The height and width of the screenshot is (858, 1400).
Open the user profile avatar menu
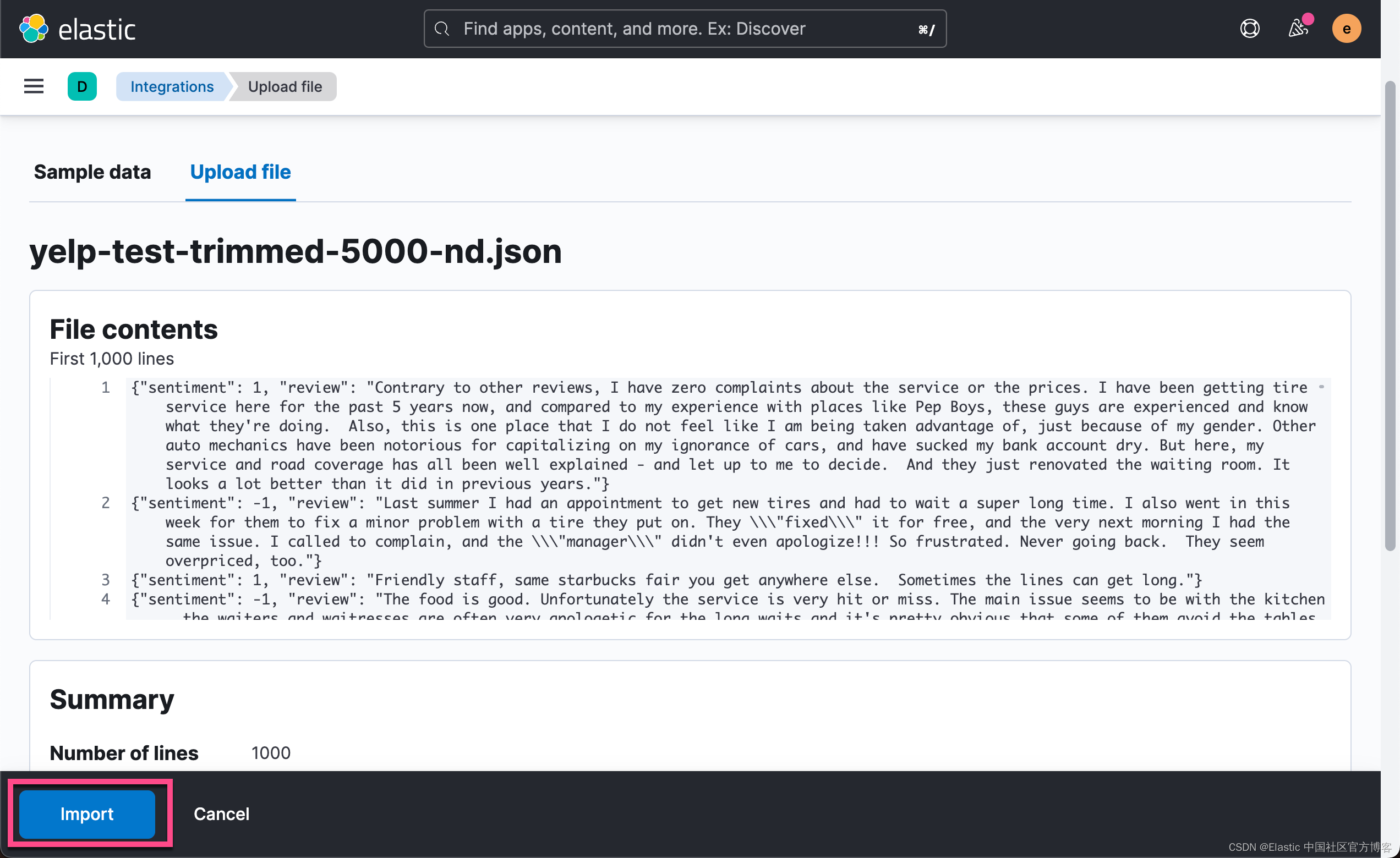click(x=1347, y=29)
